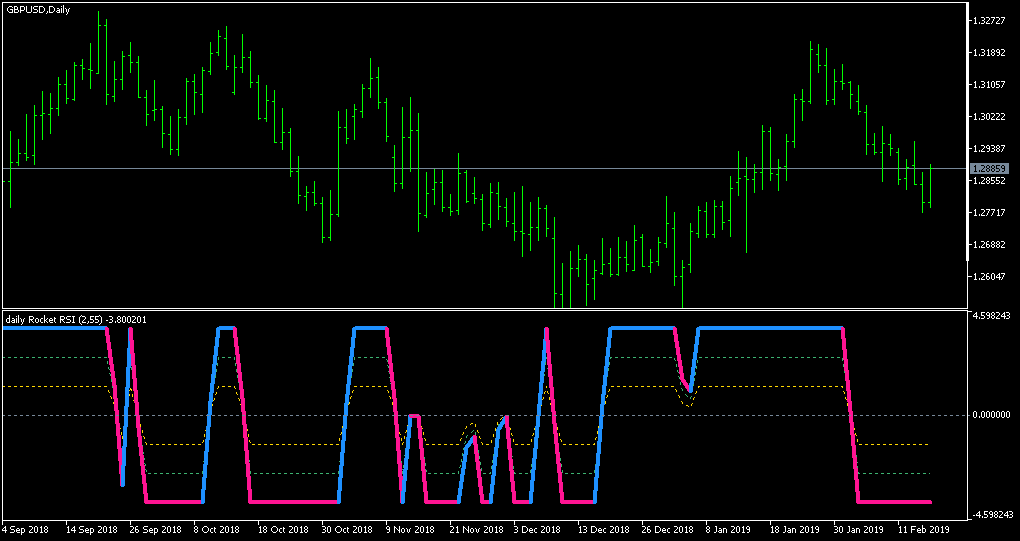Viewport: 1020px width, 541px height.
Task: Click the 26 Dec 2018 date label
Action: click(666, 529)
